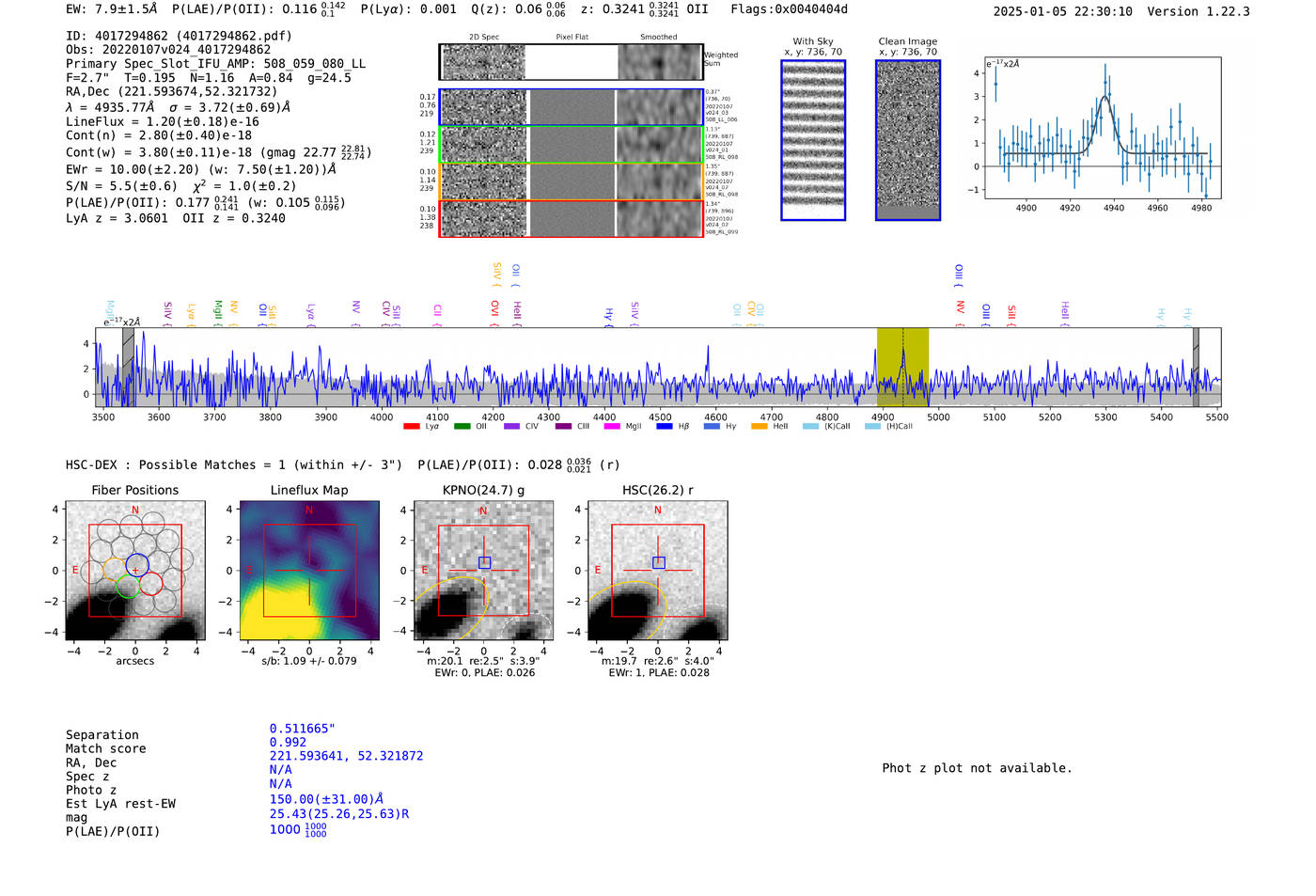
Task: Select 'Phot z plot not available.' message
Action: click(x=977, y=768)
